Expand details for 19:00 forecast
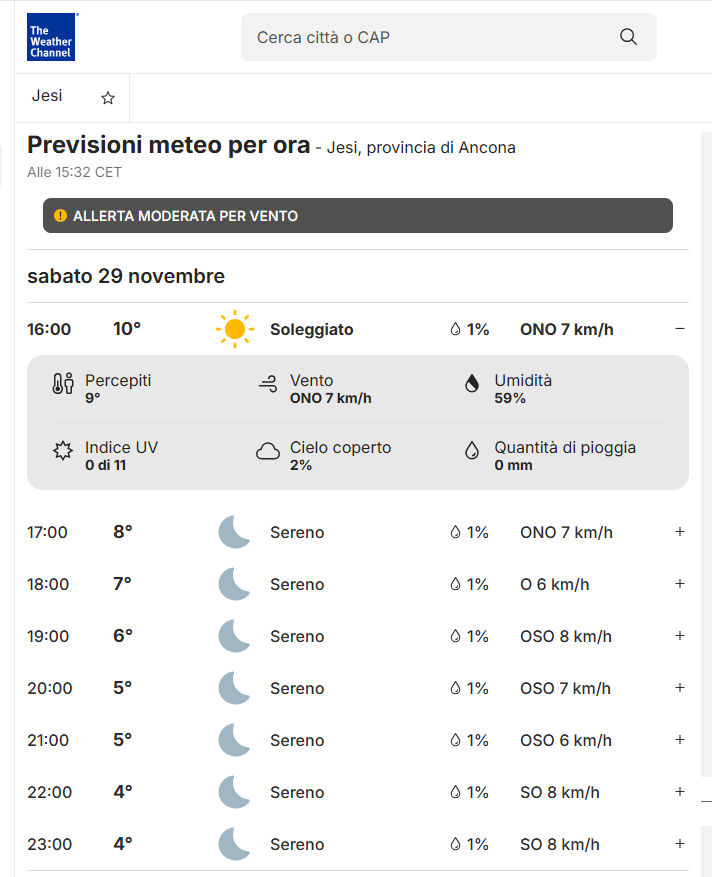This screenshot has height=877, width=712. [680, 636]
